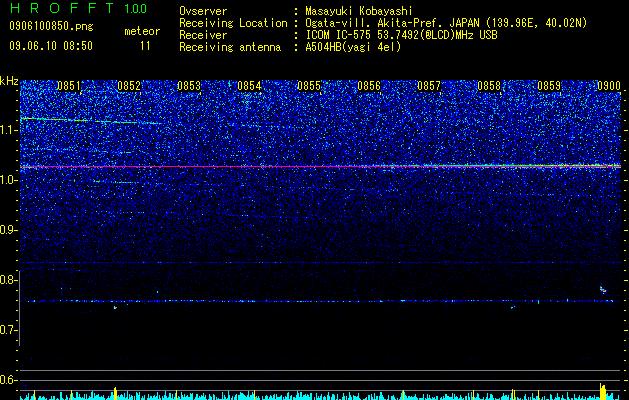Click the bright meteor echo near 0900
629x400 pixels.
click(x=603, y=290)
